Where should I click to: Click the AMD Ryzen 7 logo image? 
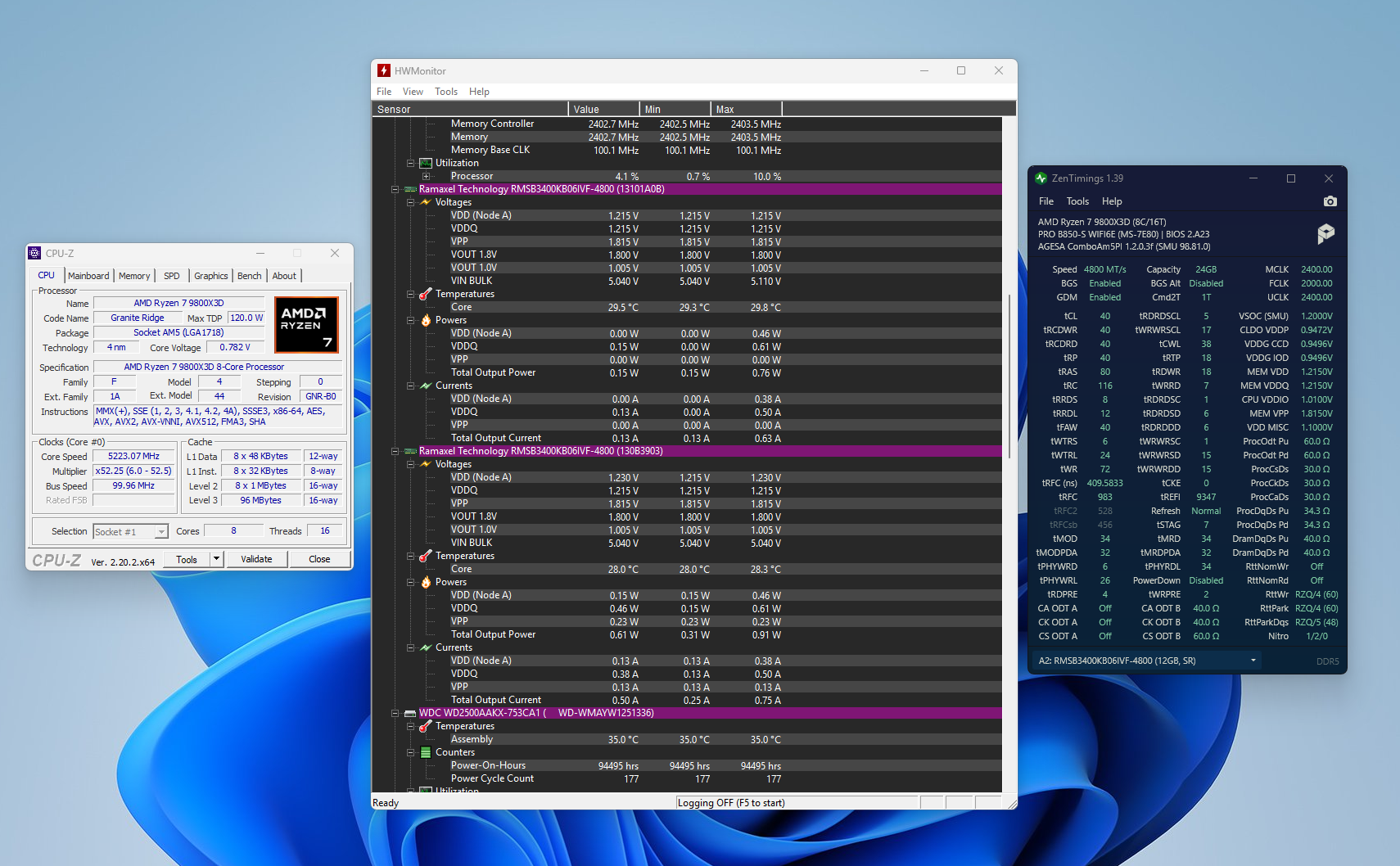[x=306, y=325]
